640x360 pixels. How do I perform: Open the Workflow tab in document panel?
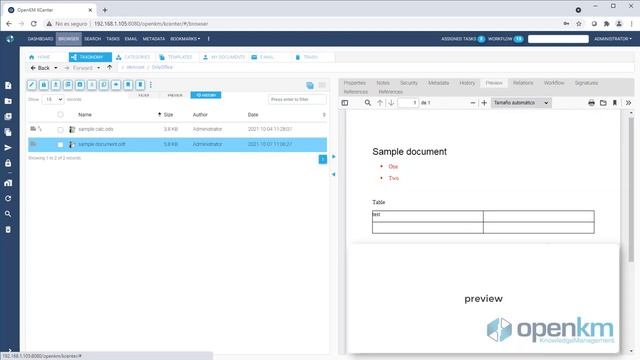pos(554,83)
